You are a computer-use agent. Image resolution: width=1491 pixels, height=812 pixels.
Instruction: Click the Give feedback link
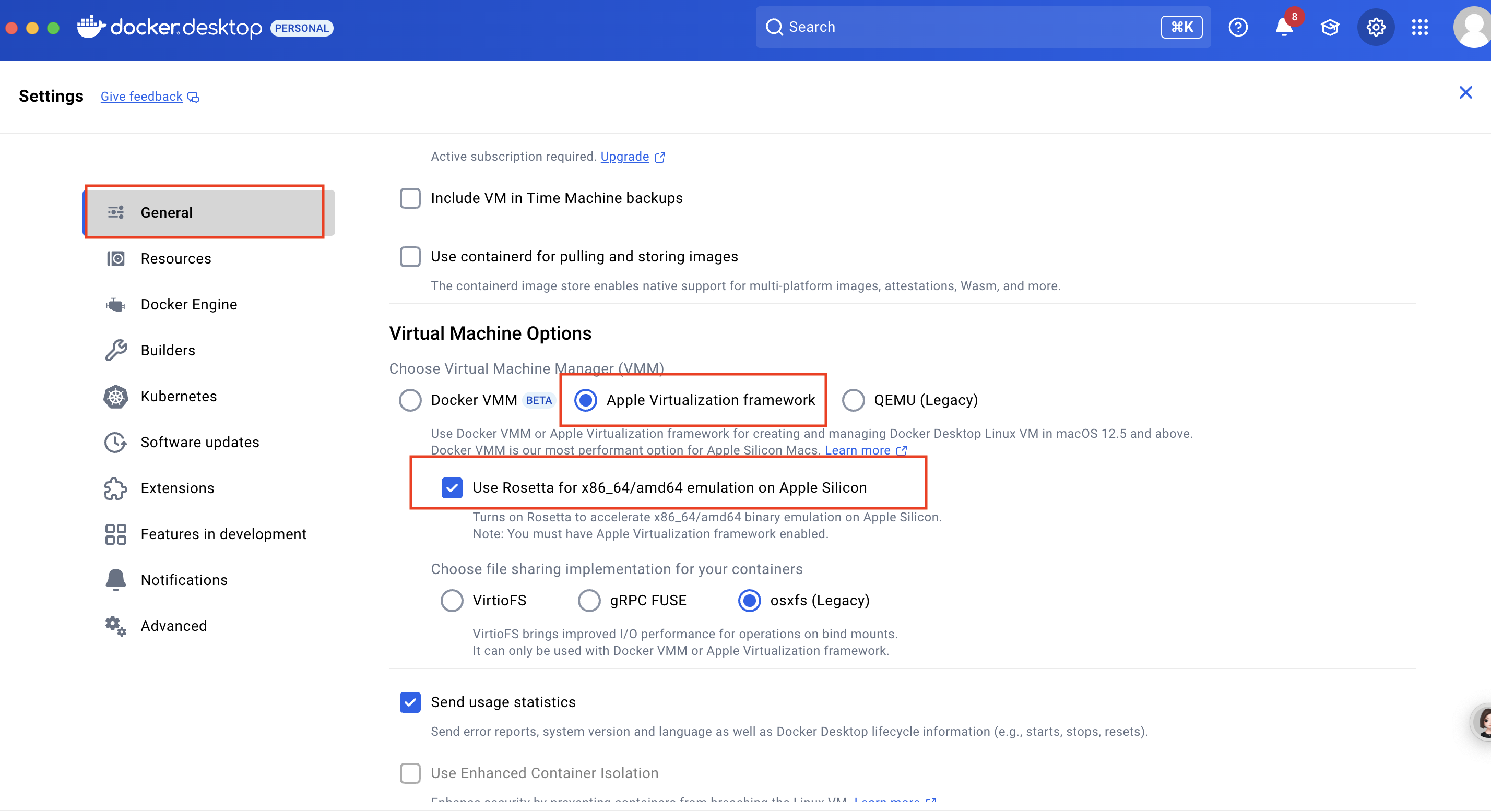coord(141,97)
